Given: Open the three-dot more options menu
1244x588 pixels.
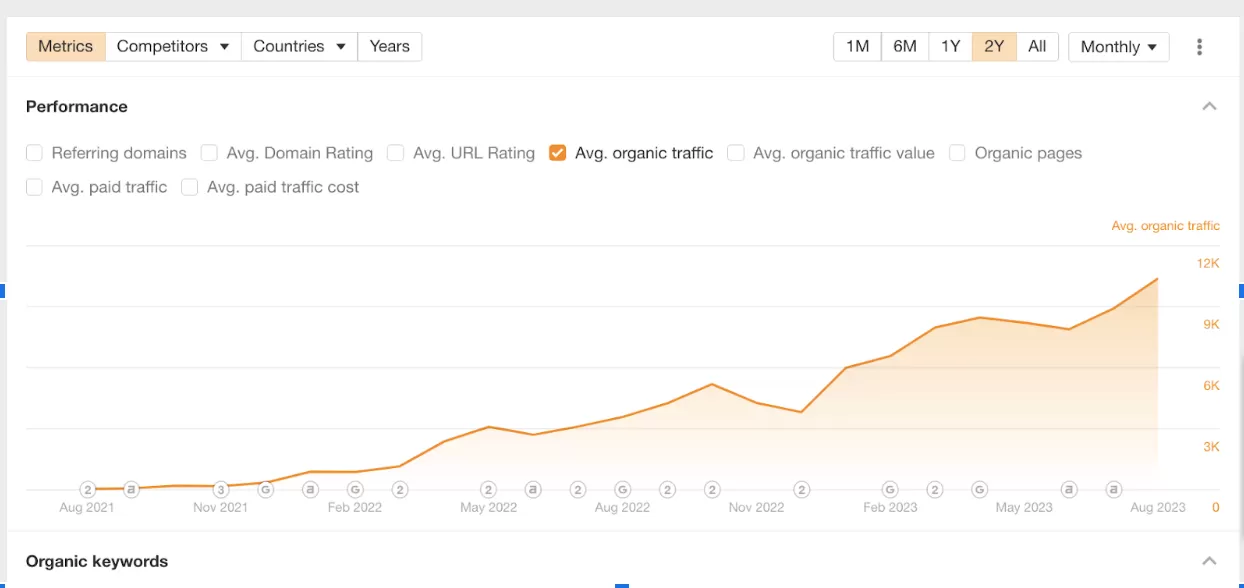Looking at the screenshot, I should coord(1199,47).
